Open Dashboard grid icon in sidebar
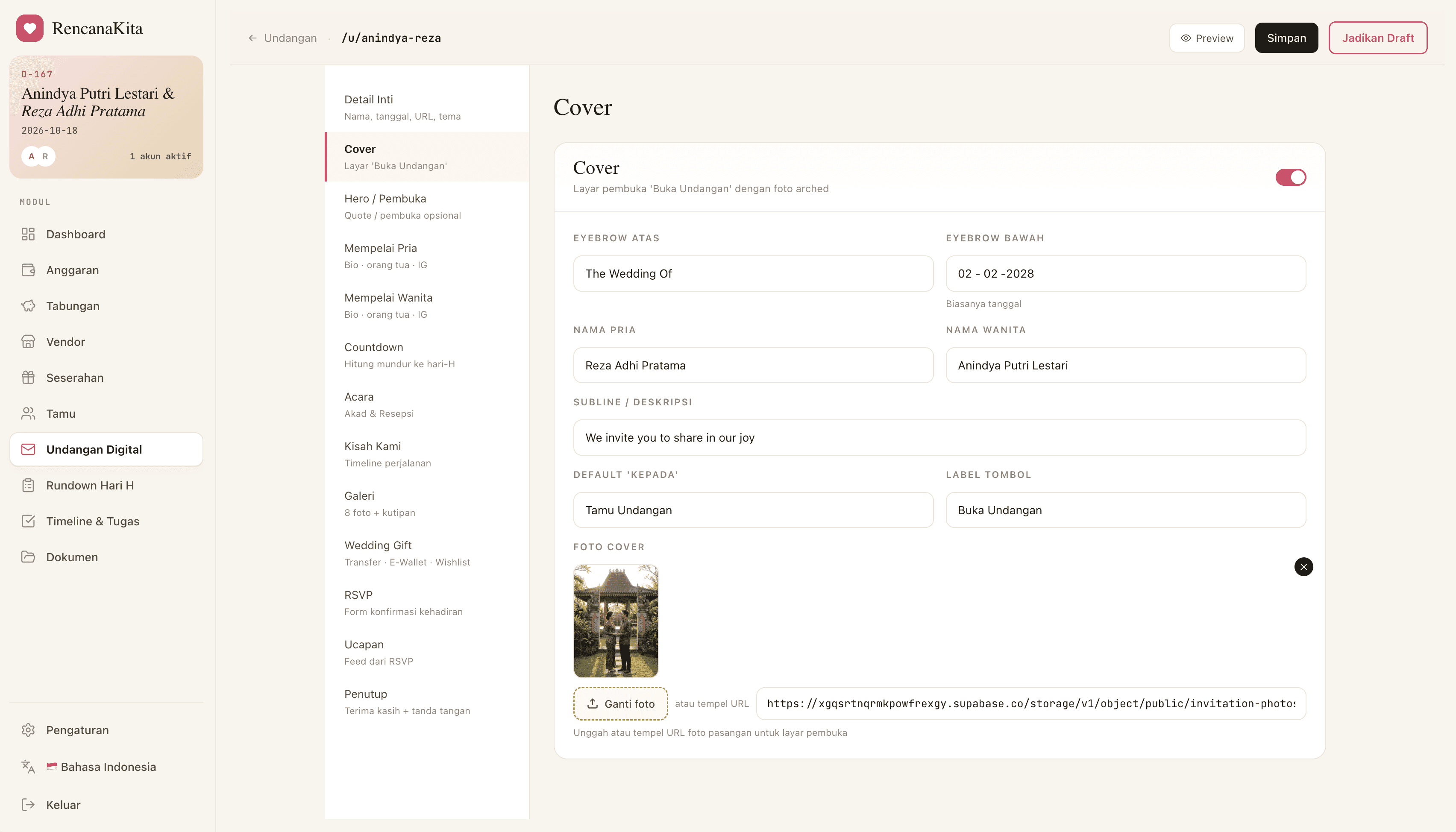 [x=28, y=234]
